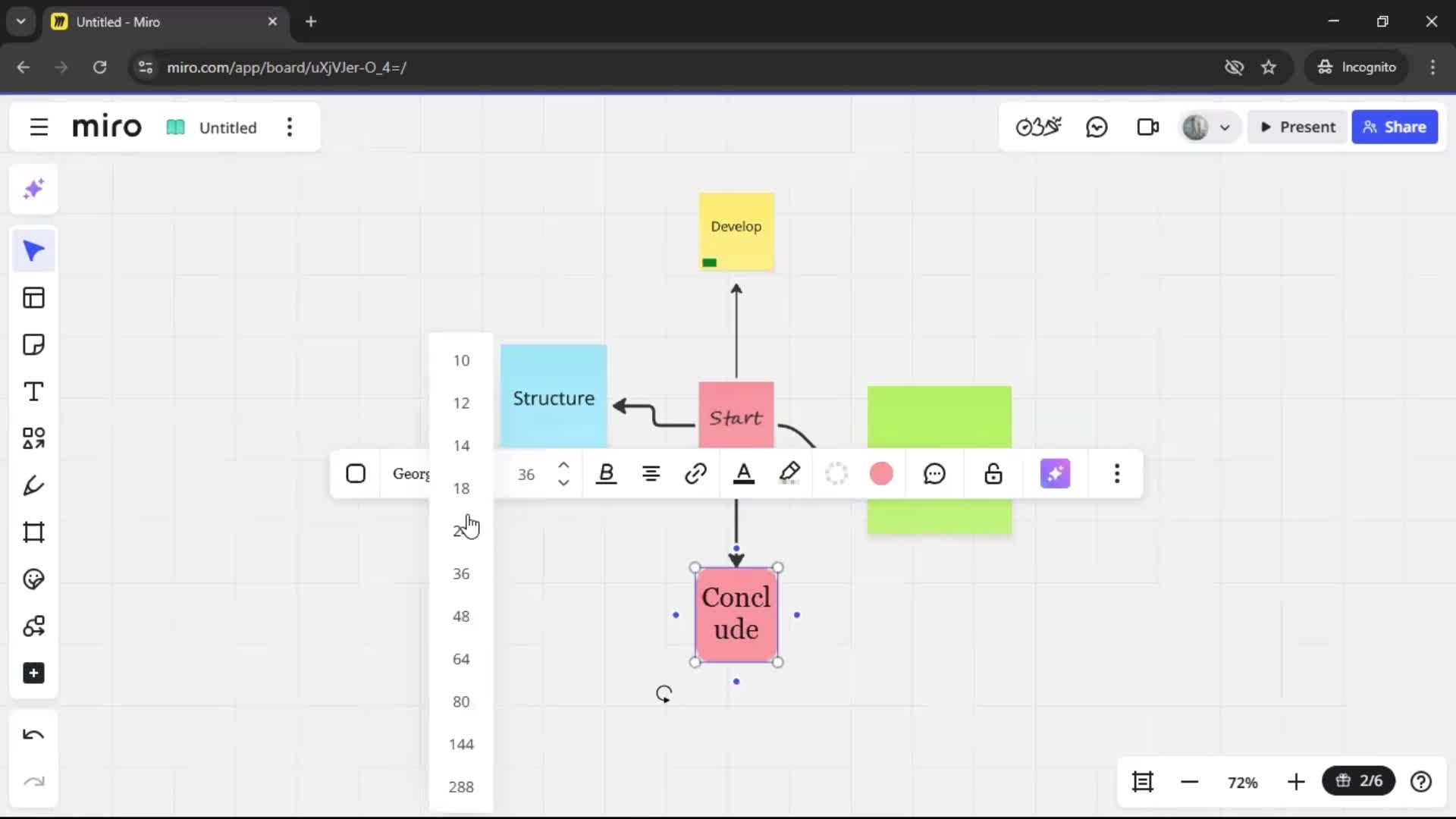
Task: Zoom in with the plus button
Action: click(1296, 782)
